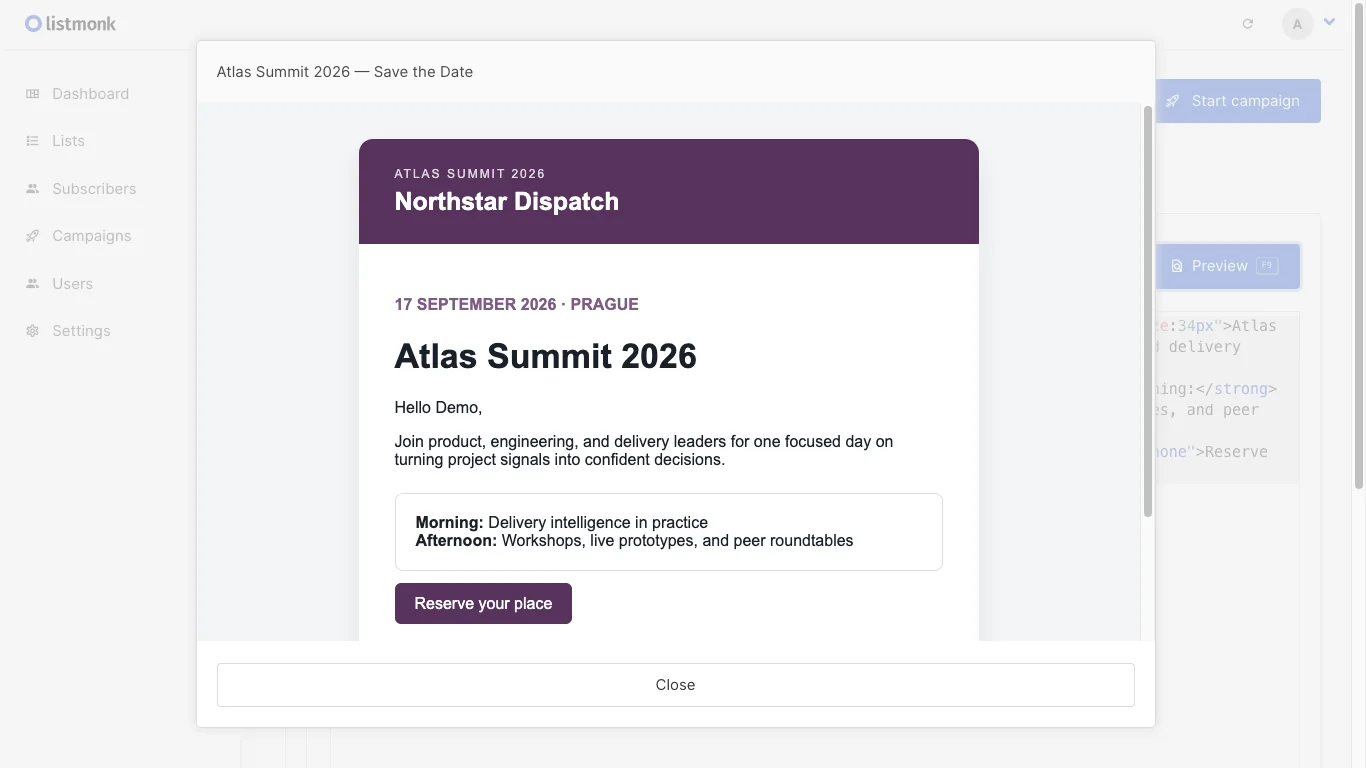Click the Afternoon agenda line

(634, 541)
